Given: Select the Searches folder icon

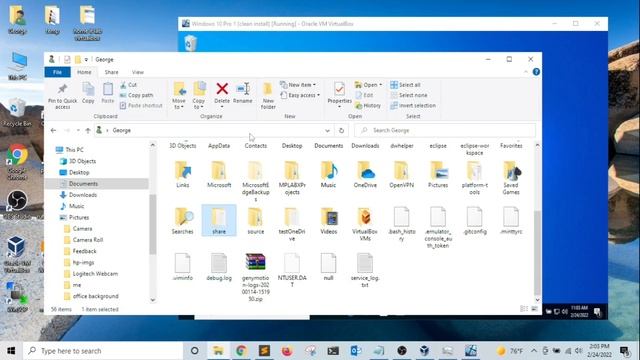Looking at the screenshot, I should click(183, 217).
